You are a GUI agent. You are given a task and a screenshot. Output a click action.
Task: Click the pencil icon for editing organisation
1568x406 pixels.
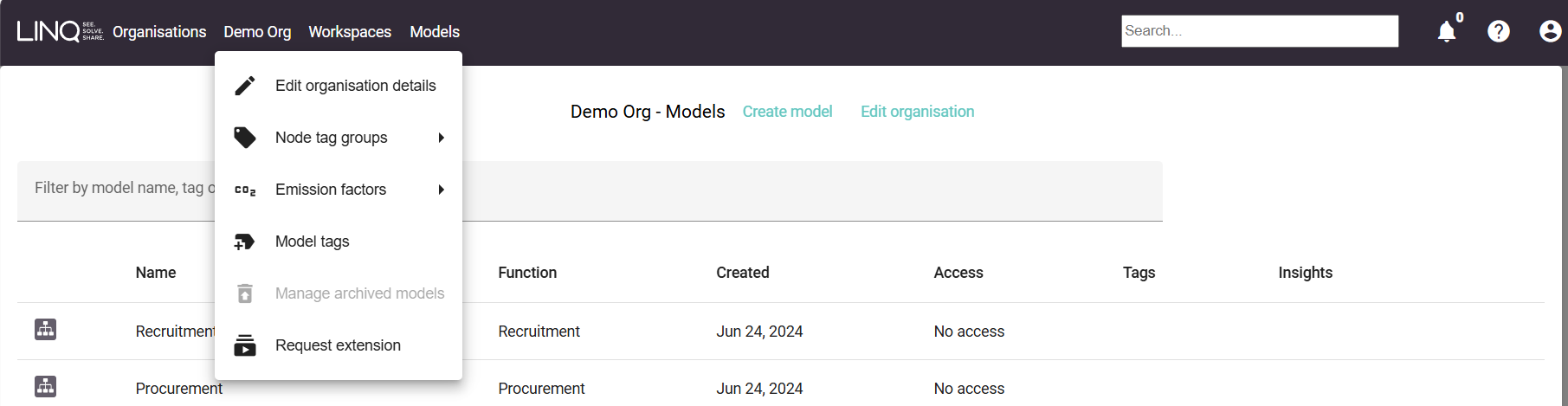coord(245,86)
